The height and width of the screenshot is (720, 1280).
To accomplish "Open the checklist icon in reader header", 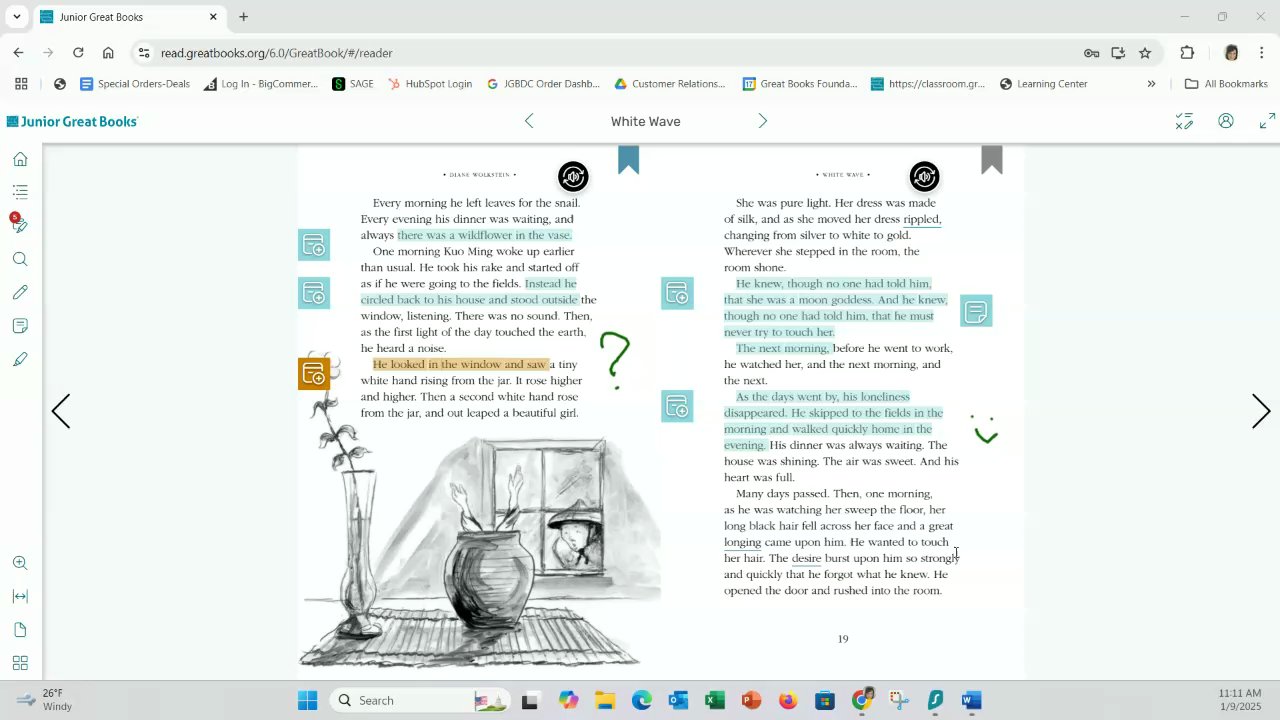I will [x=1184, y=121].
